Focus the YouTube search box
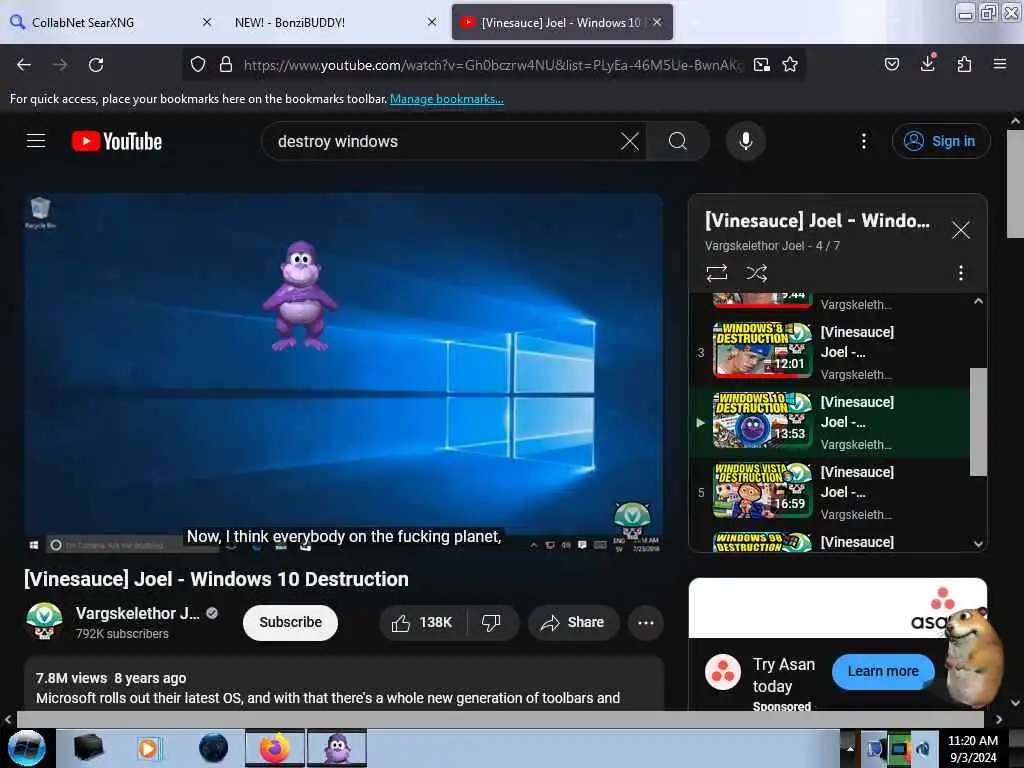 (444, 141)
